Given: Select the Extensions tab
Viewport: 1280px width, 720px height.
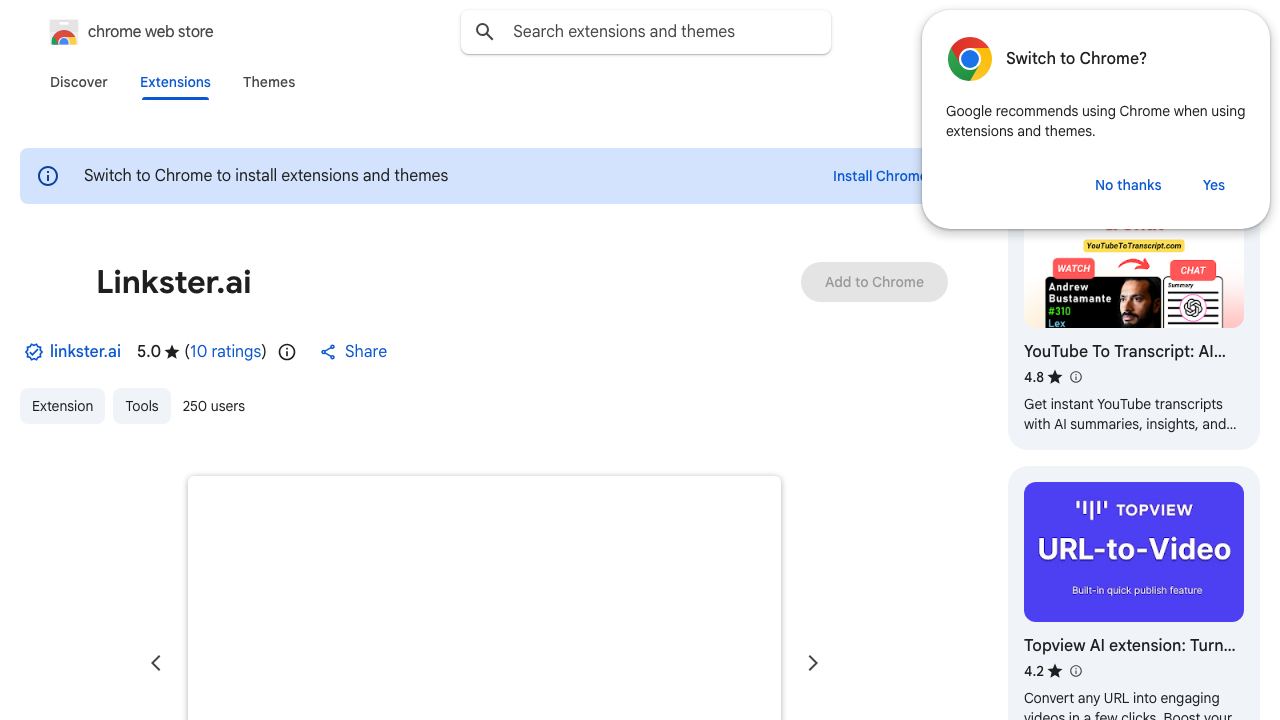Looking at the screenshot, I should (175, 82).
